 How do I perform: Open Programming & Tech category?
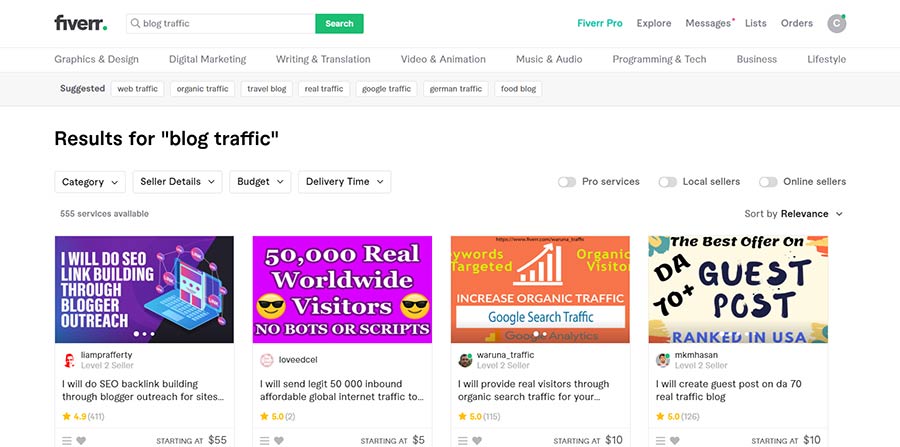[659, 59]
